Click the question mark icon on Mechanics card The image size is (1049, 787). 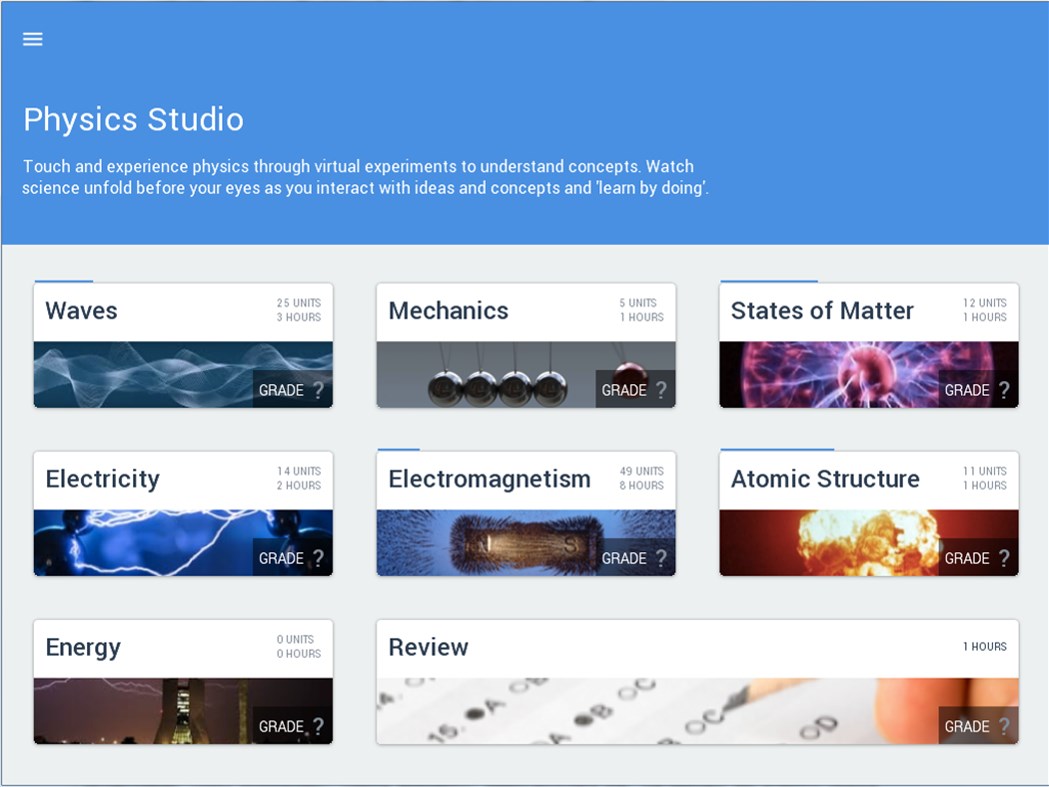(662, 390)
